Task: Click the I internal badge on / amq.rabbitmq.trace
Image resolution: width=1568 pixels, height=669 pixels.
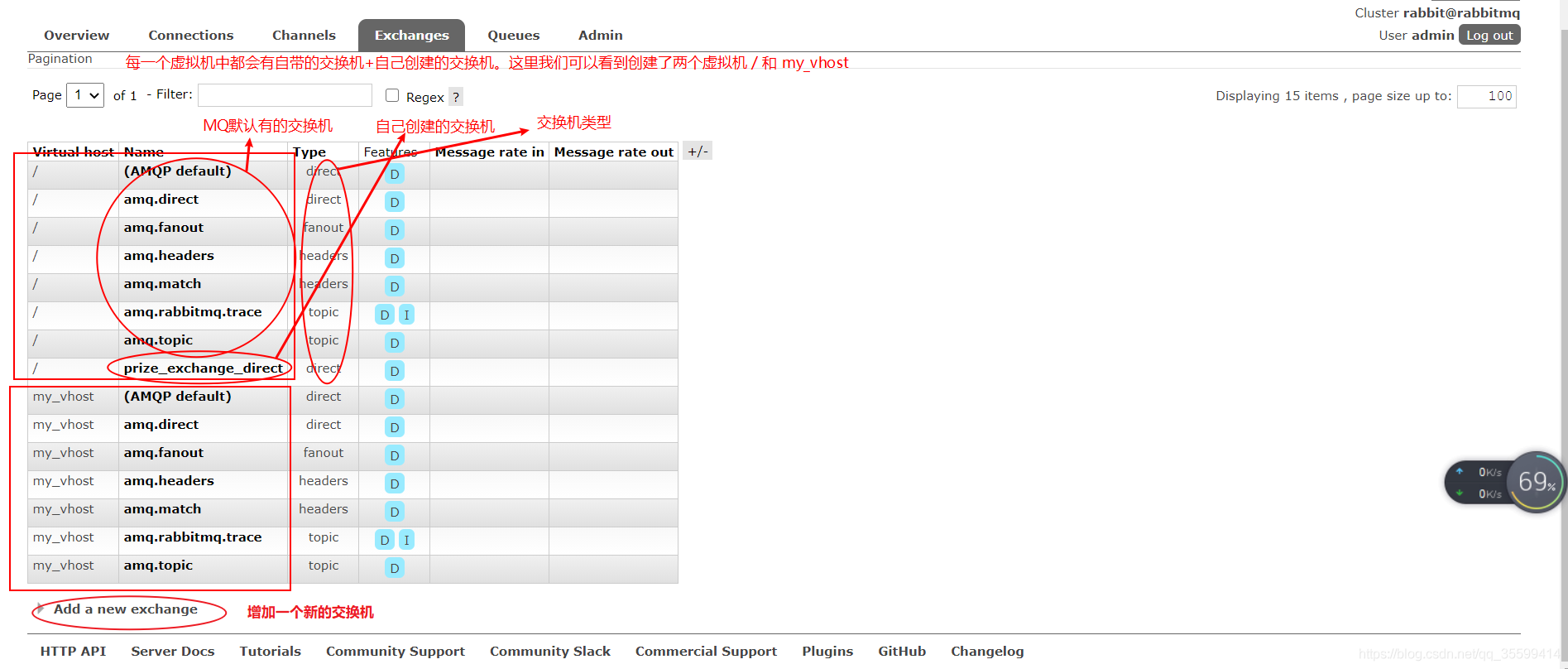Action: 406,315
